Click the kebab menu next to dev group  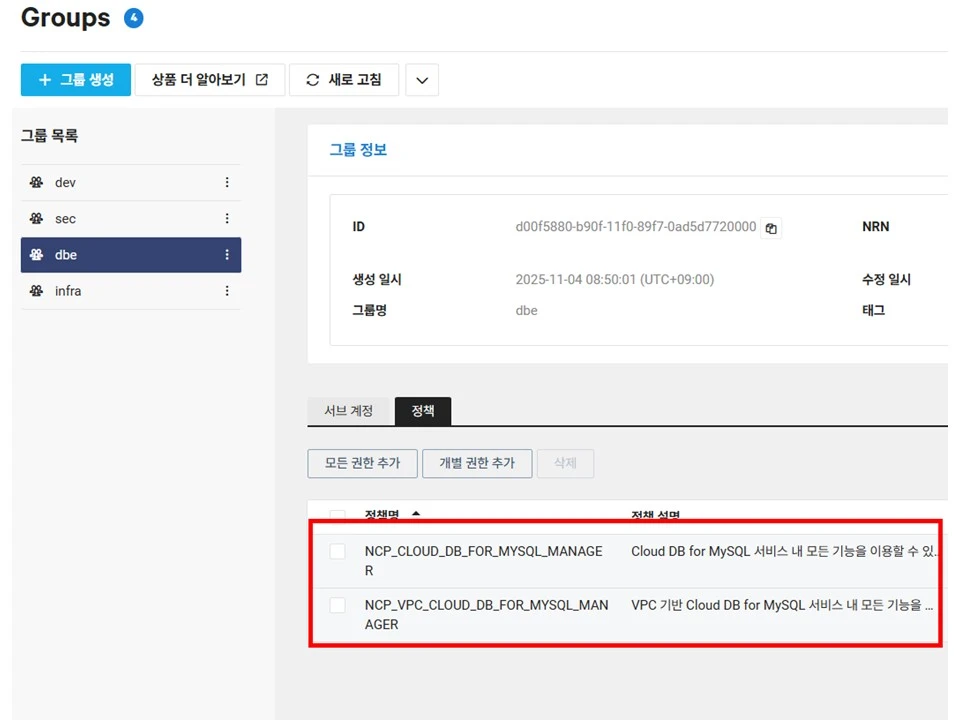(x=227, y=182)
